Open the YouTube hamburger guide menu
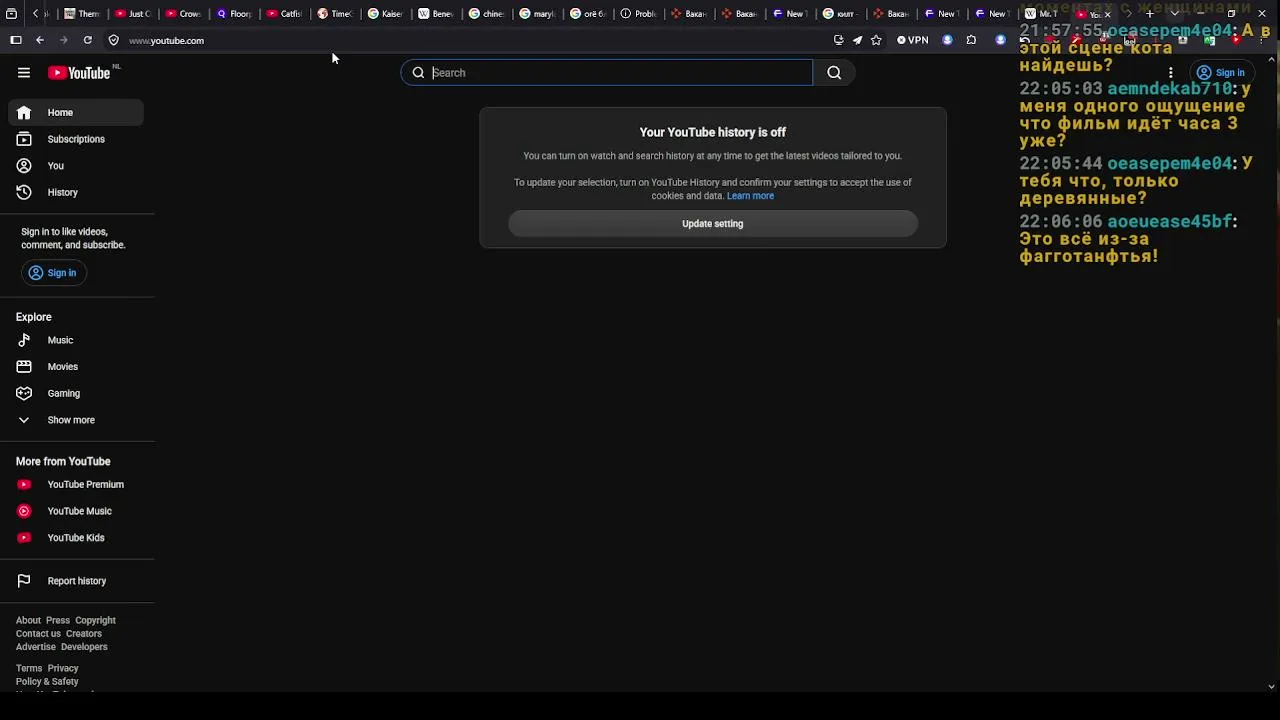 coord(24,73)
